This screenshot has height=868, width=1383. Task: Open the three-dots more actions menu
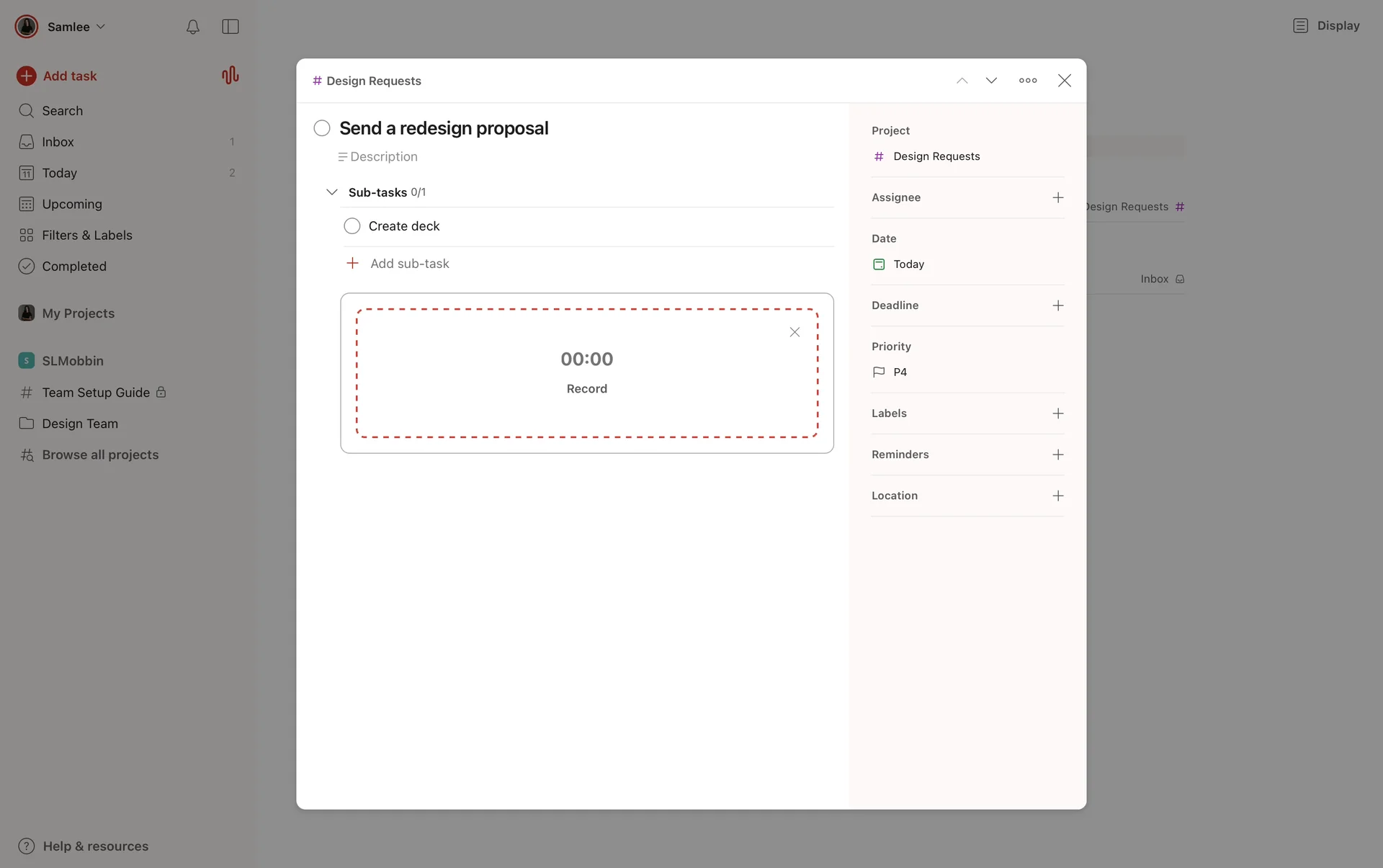tap(1028, 81)
